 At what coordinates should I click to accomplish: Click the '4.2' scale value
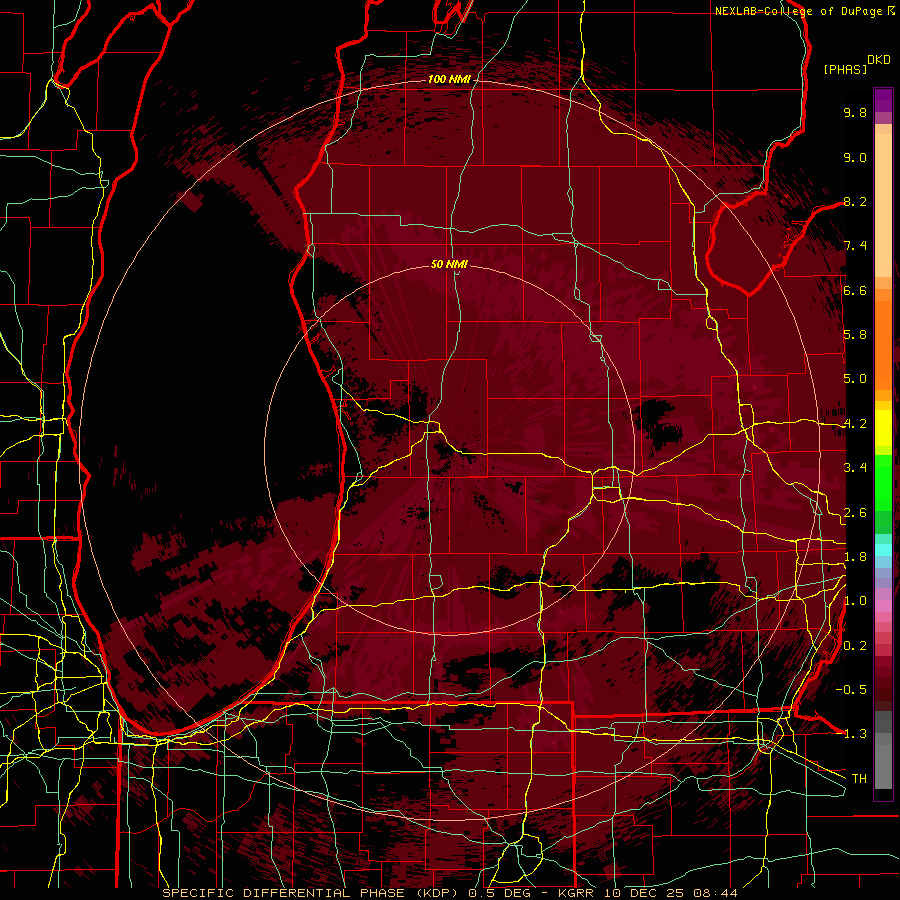pos(855,424)
